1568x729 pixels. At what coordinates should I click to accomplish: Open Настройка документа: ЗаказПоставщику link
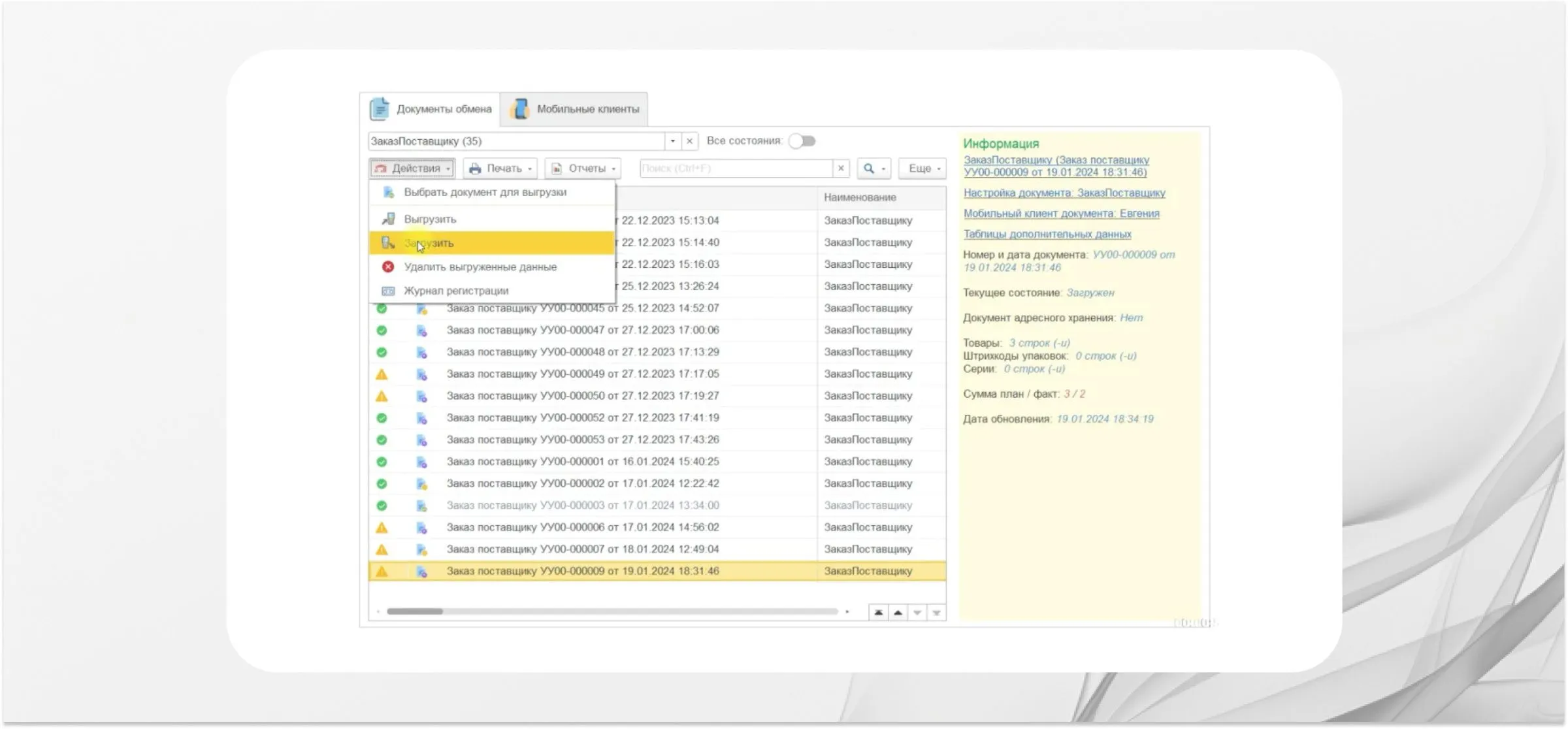pos(1064,193)
